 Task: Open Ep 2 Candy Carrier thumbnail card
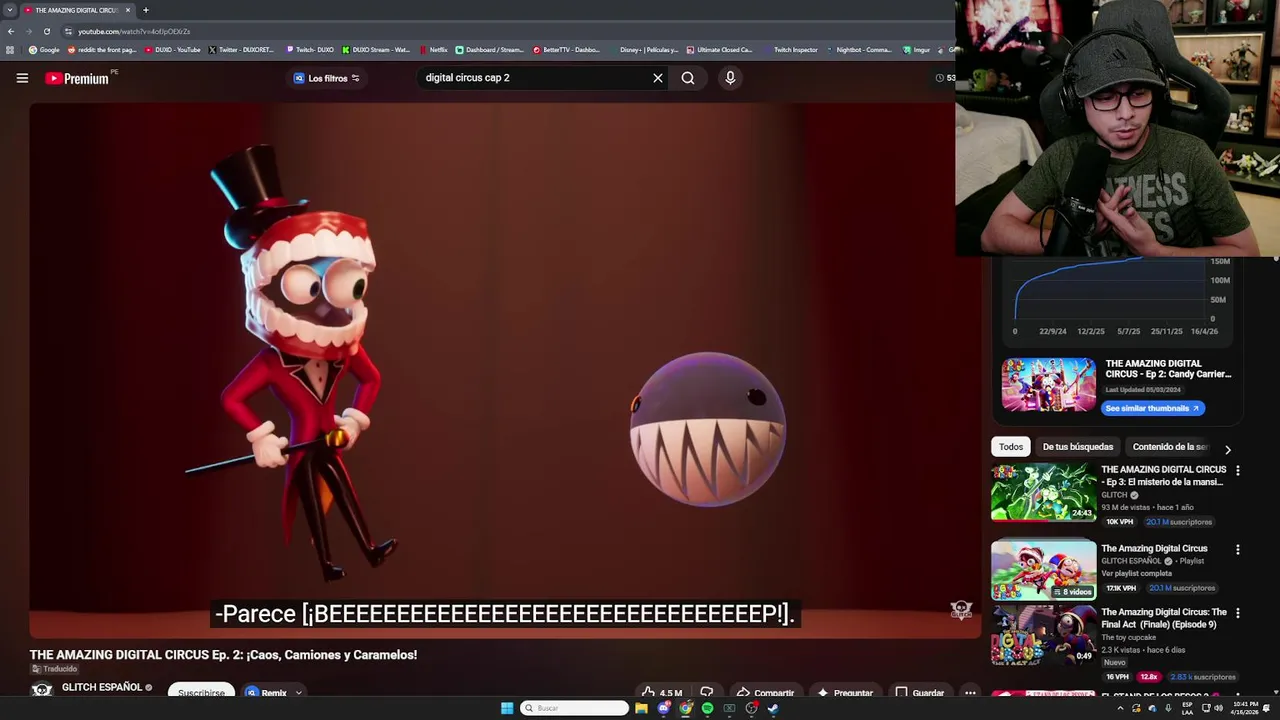tap(1048, 385)
